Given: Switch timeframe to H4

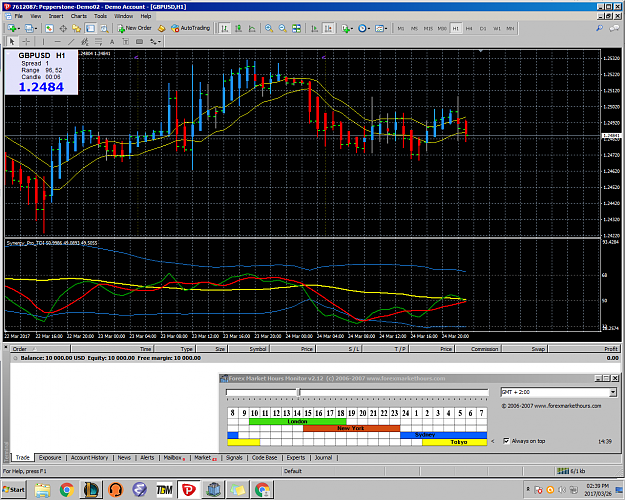Looking at the screenshot, I should (x=469, y=29).
